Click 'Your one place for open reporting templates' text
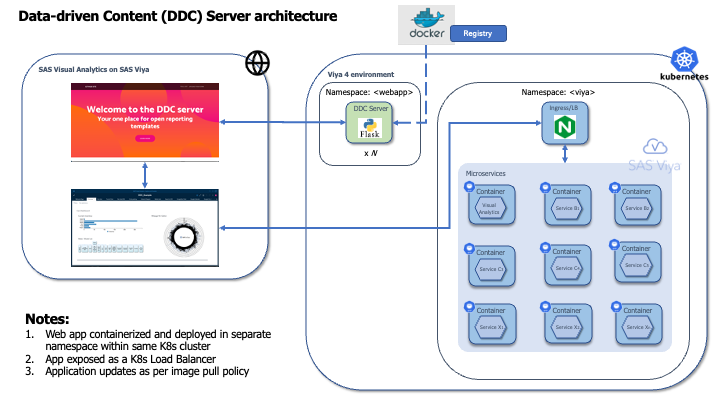The height and width of the screenshot is (405, 720). pos(145,122)
